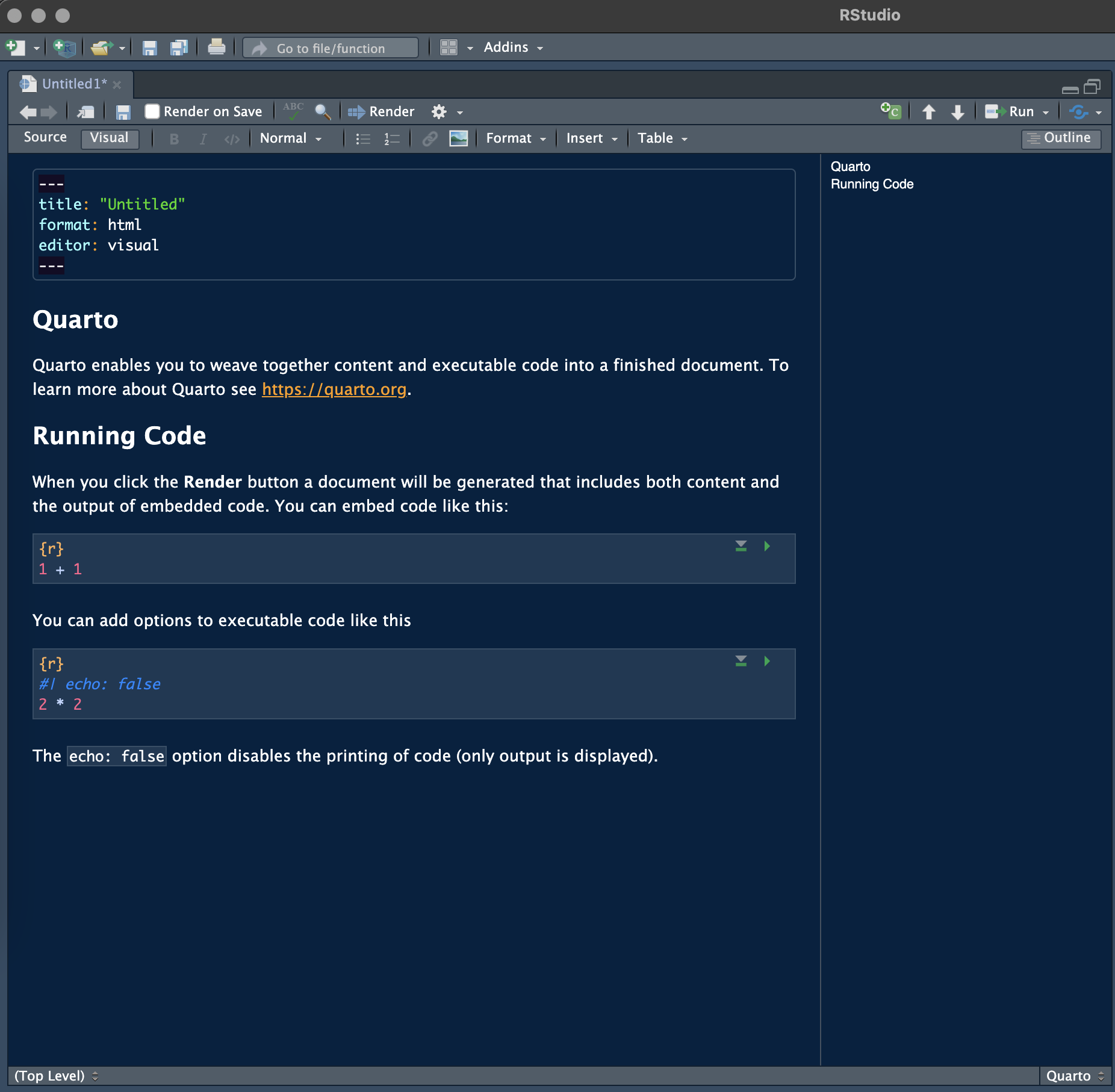Toggle the Outline panel
The height and width of the screenshot is (1092, 1115).
click(x=1060, y=138)
